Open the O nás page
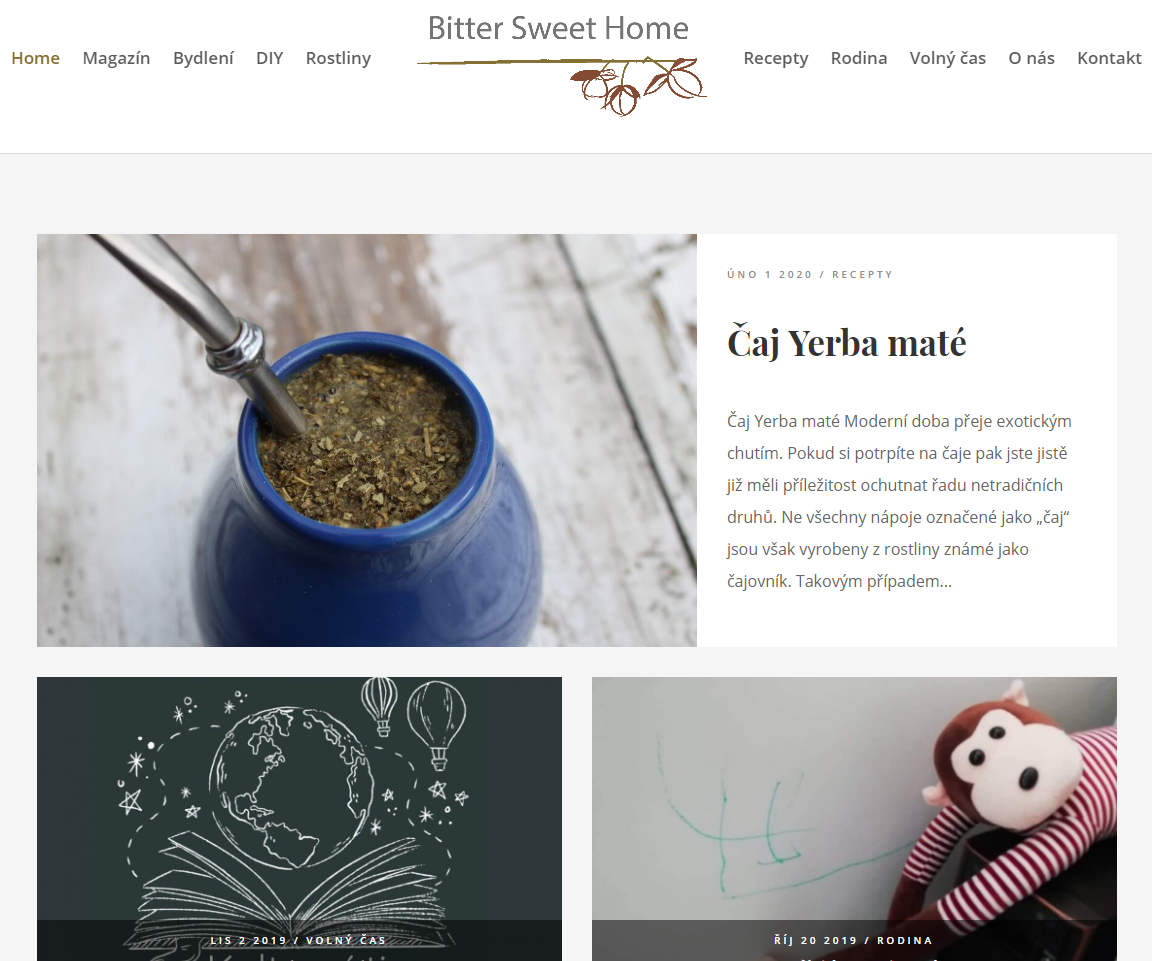 click(x=1032, y=58)
